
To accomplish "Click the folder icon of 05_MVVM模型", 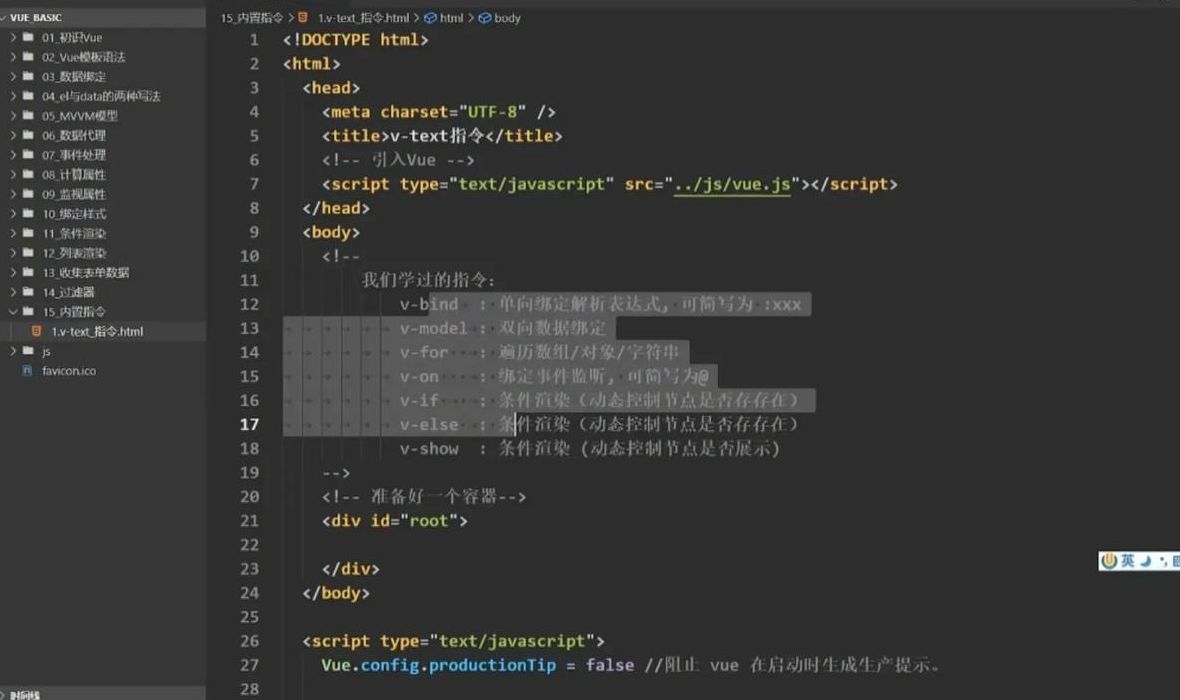I will coord(28,115).
